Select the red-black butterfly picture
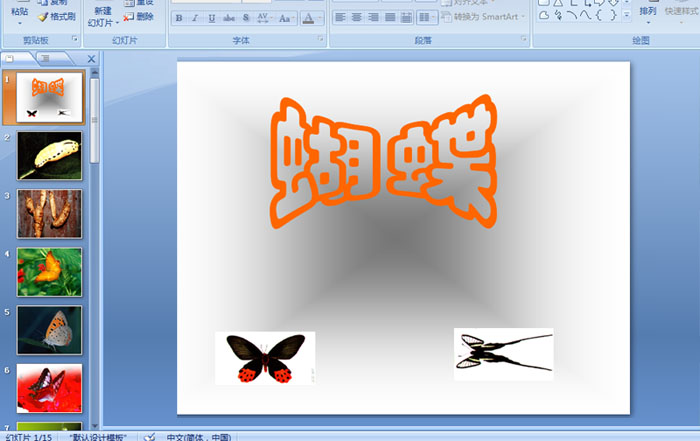The image size is (700, 441). 265,358
